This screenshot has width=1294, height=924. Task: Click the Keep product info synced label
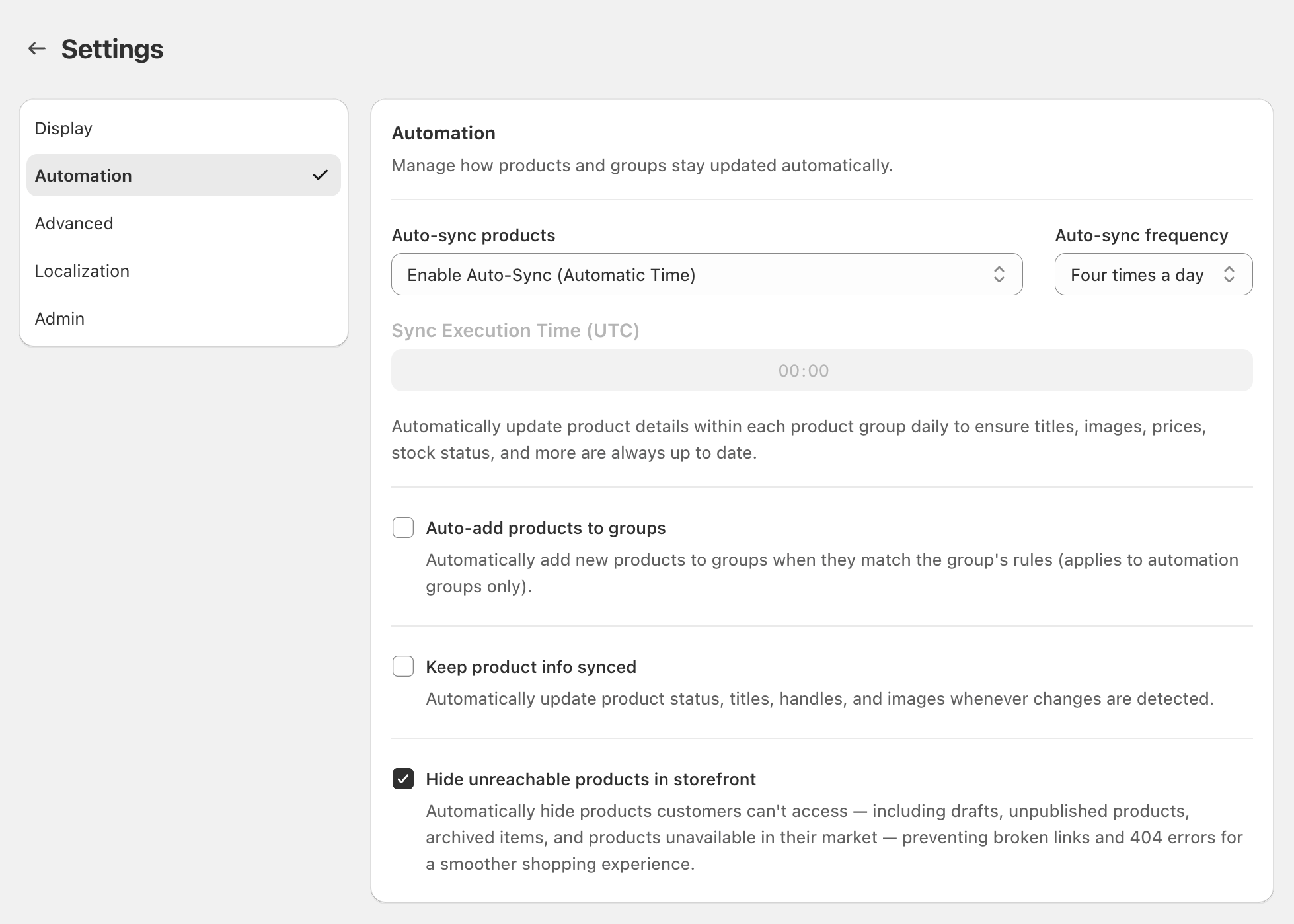coord(531,667)
